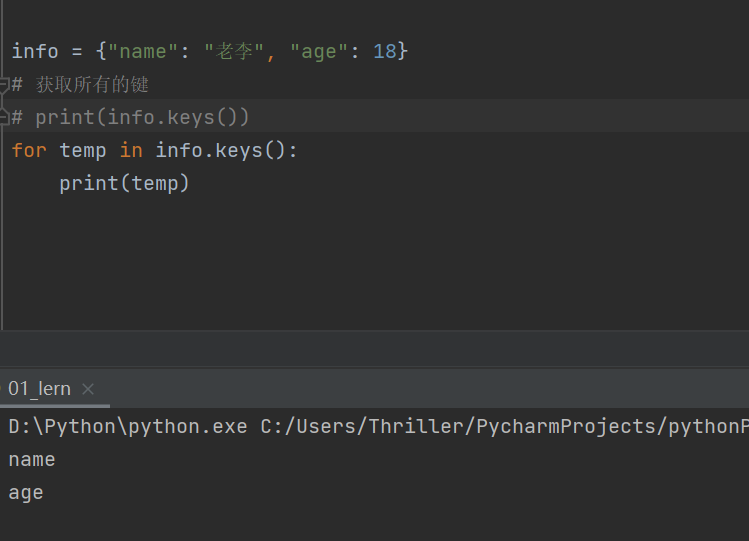Click the commented-out print(info.keys()) line

(x=130, y=117)
